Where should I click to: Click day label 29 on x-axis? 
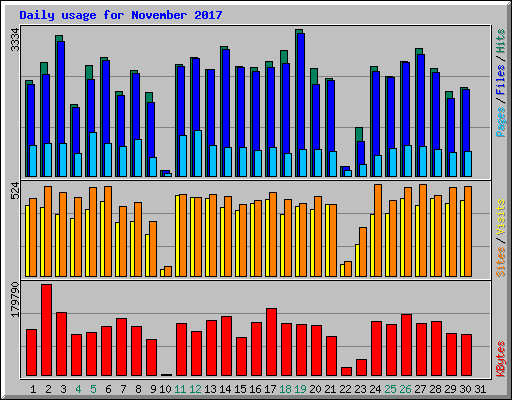pyautogui.click(x=450, y=389)
